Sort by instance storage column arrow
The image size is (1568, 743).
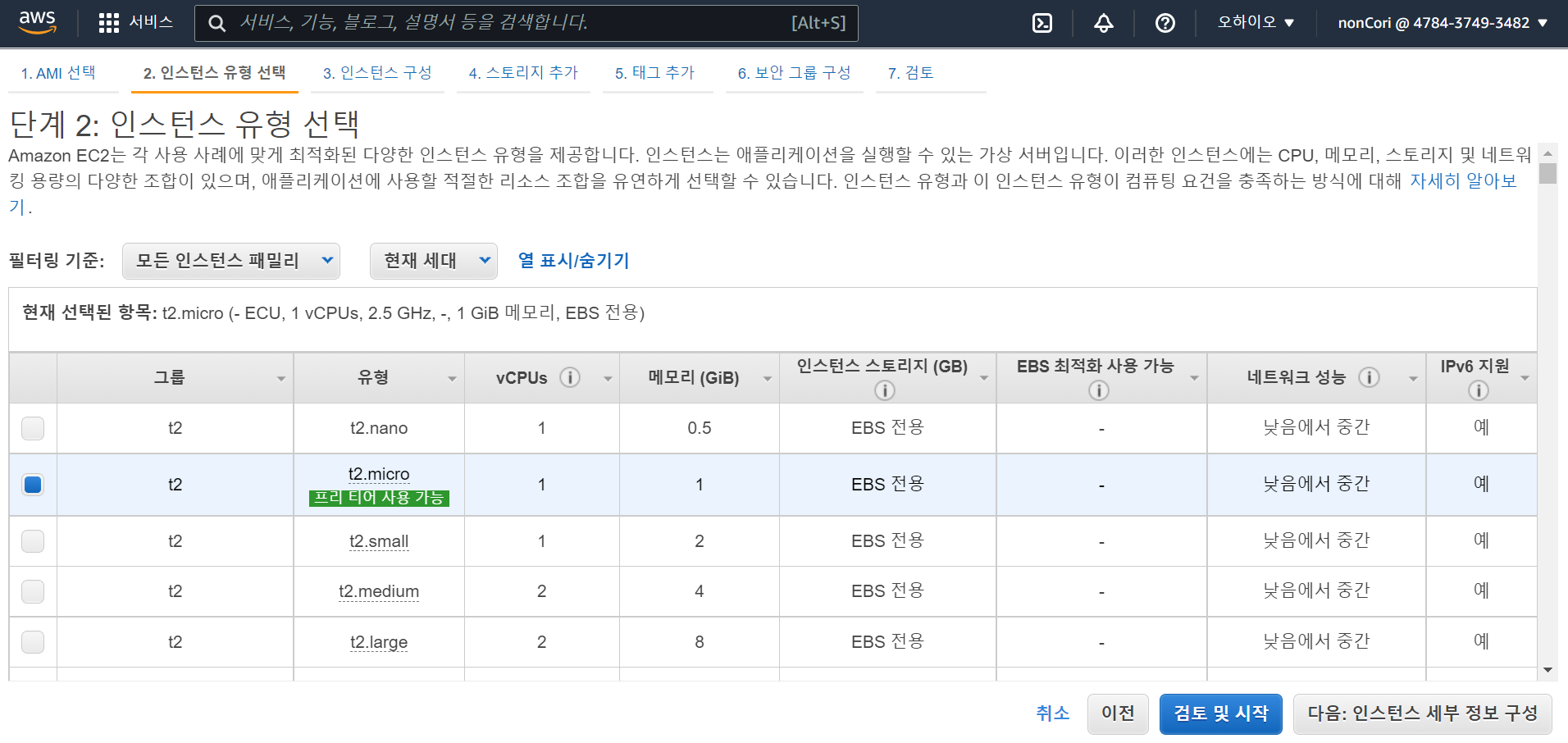coord(984,378)
